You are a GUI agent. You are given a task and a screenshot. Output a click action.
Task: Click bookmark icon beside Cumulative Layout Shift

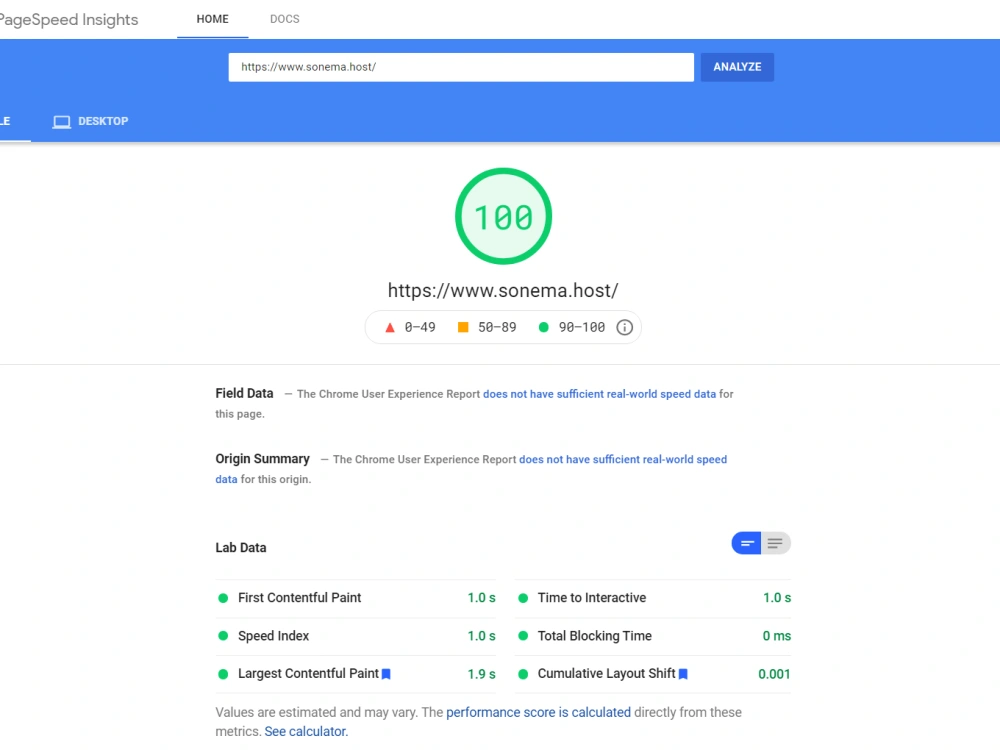click(683, 674)
